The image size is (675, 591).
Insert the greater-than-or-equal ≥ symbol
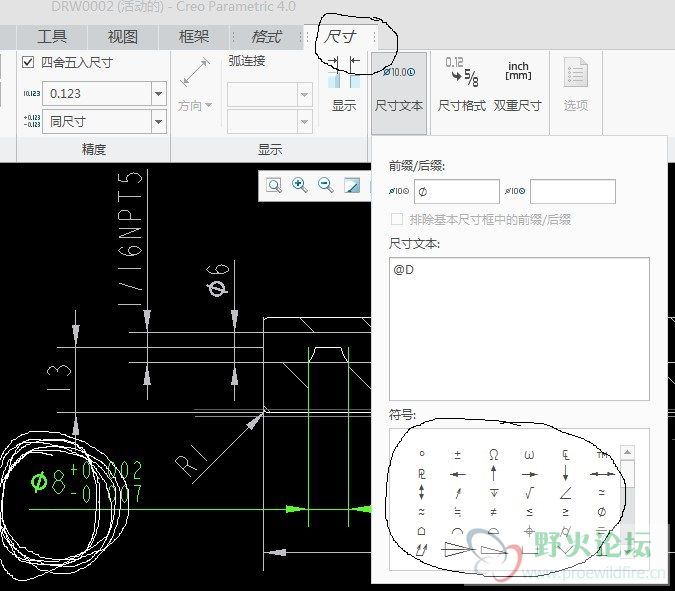click(x=566, y=512)
